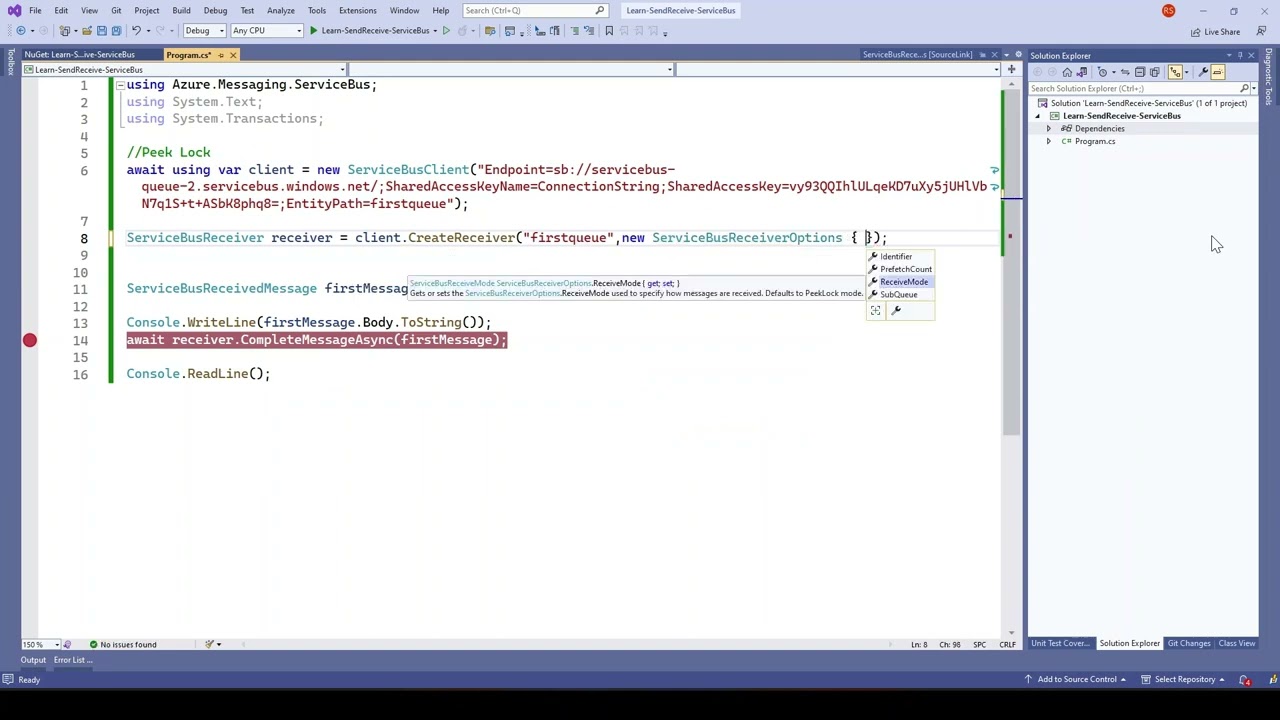Click the New Project toolbar icon
This screenshot has width=1280, height=720.
(x=66, y=31)
